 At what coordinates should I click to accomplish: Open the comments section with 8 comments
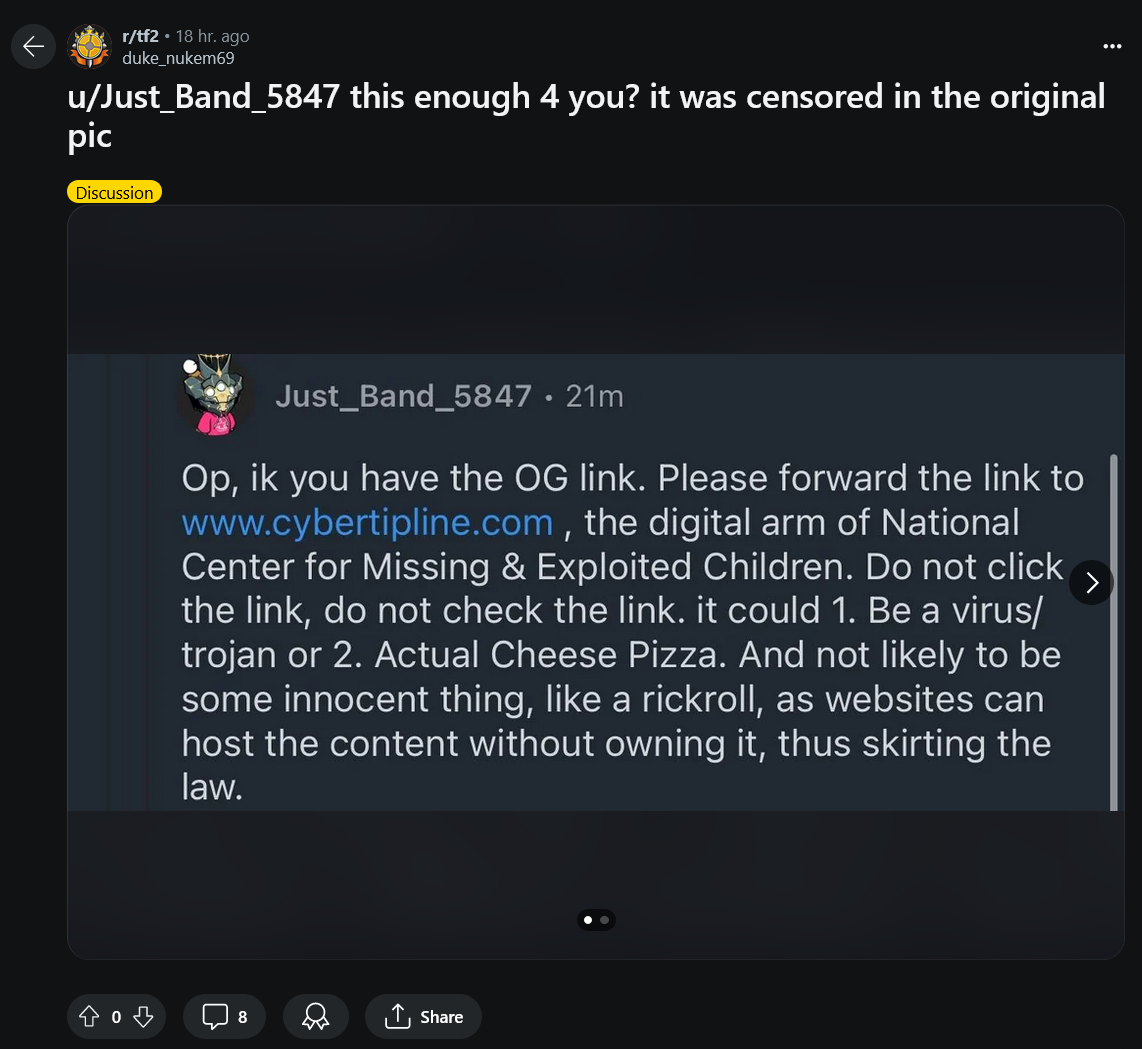click(224, 1016)
